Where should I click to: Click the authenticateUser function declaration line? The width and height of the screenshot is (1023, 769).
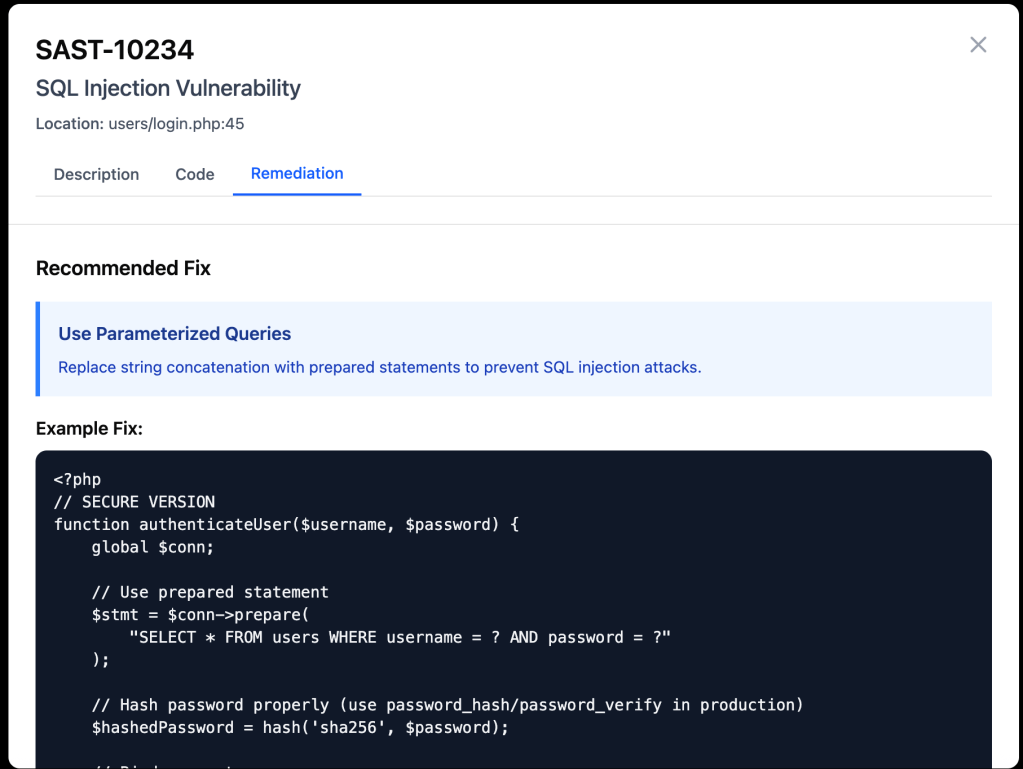pyautogui.click(x=286, y=524)
